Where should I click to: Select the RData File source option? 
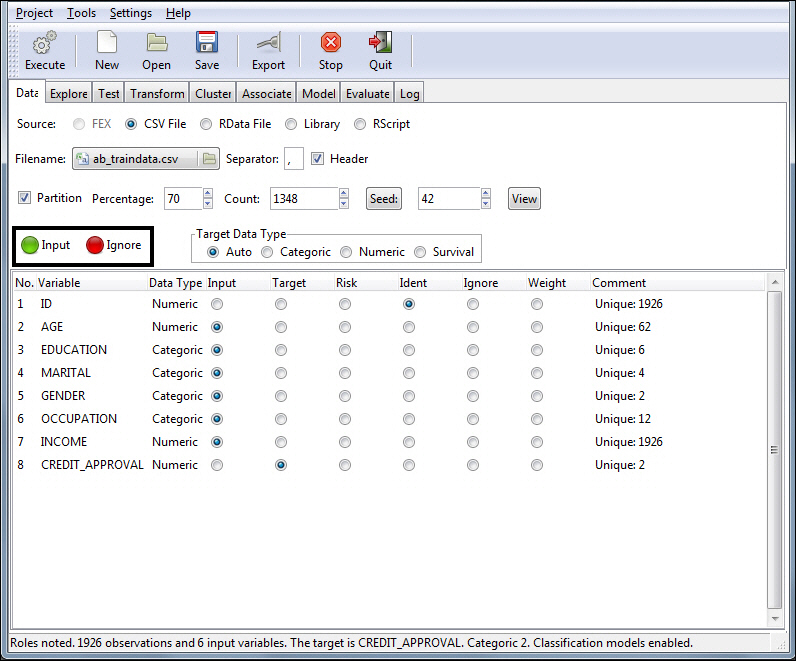[206, 124]
